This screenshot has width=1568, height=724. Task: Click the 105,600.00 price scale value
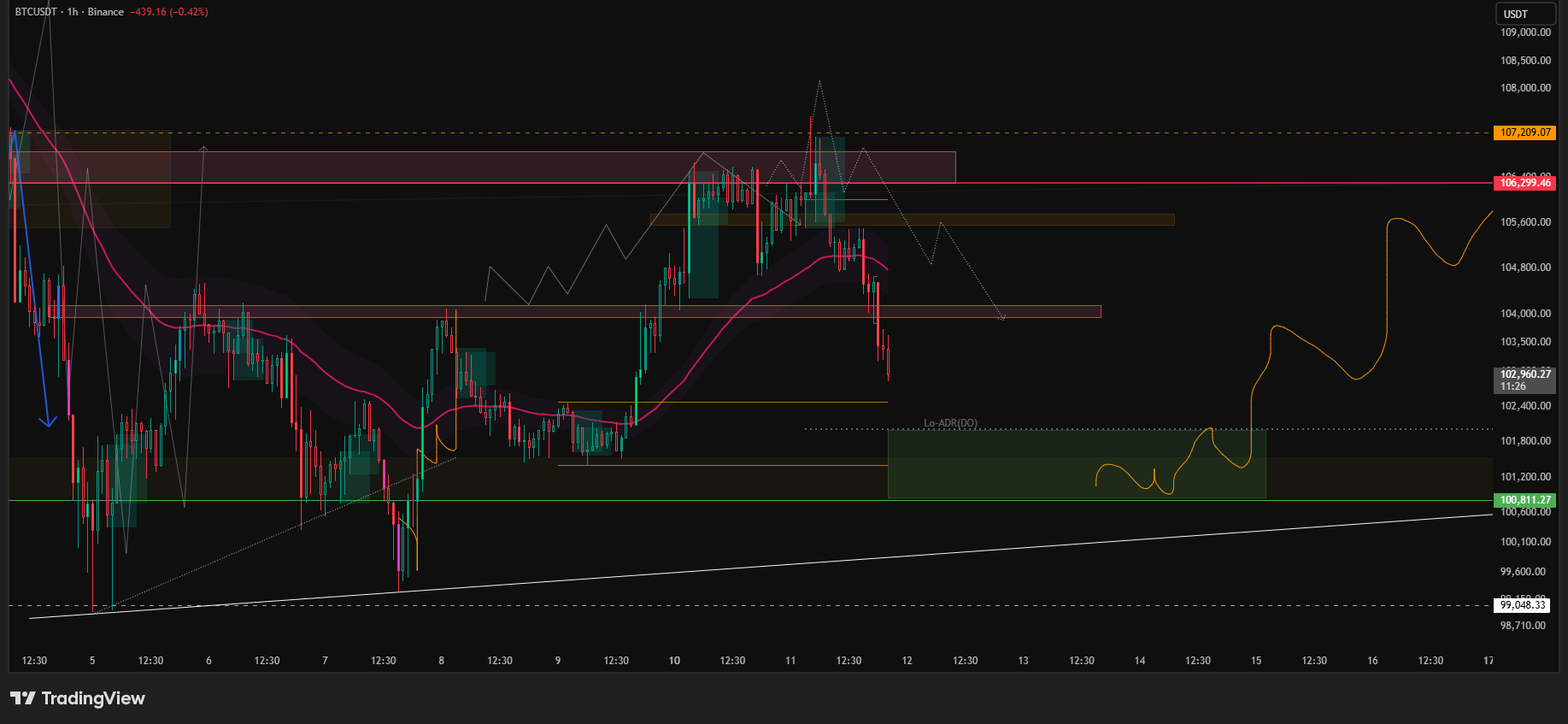(x=1525, y=222)
